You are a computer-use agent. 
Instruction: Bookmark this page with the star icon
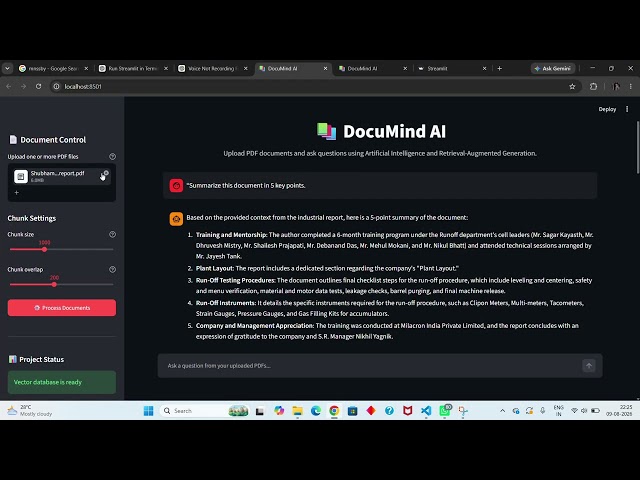tap(572, 87)
